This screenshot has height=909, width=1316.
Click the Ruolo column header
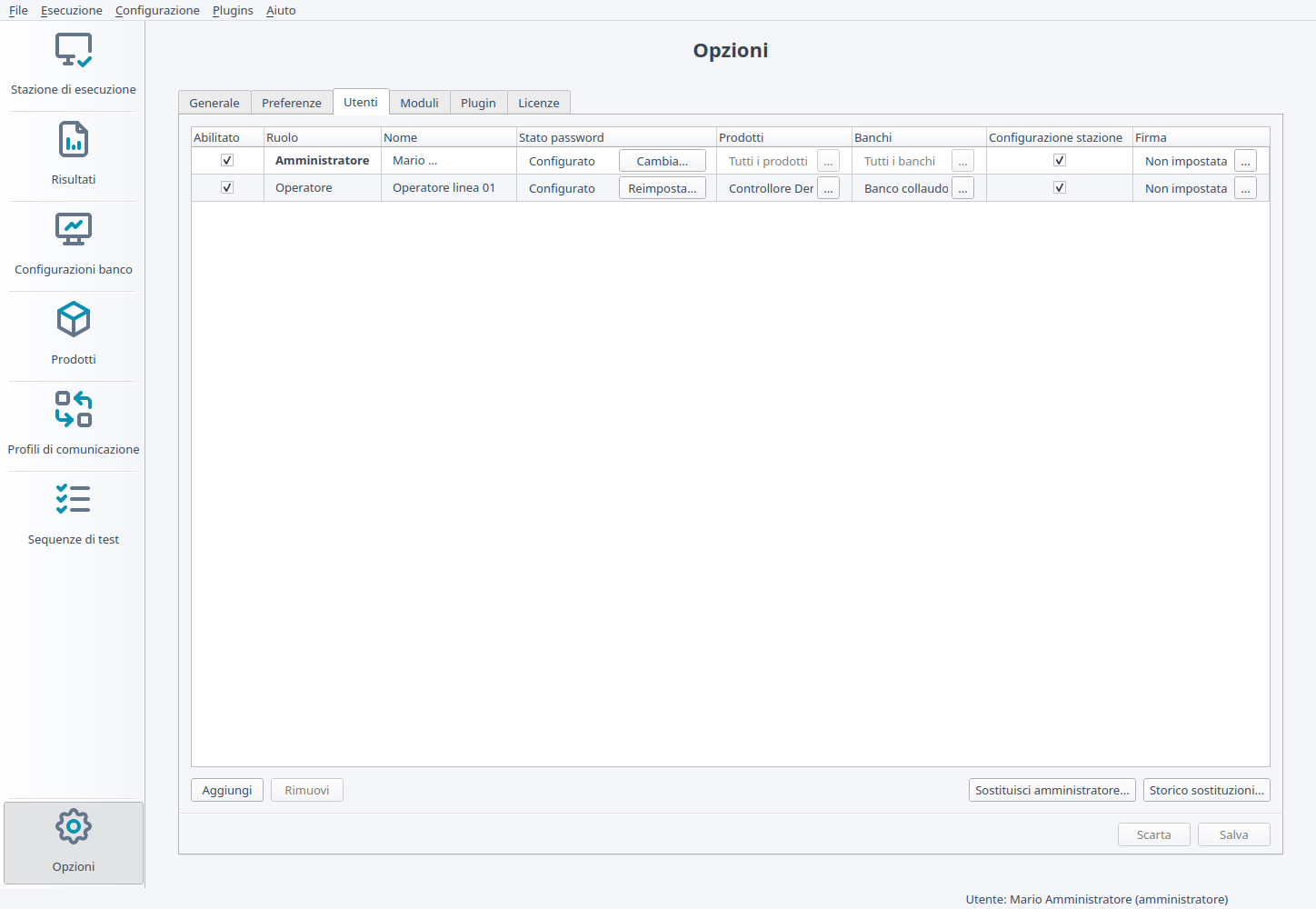point(323,137)
